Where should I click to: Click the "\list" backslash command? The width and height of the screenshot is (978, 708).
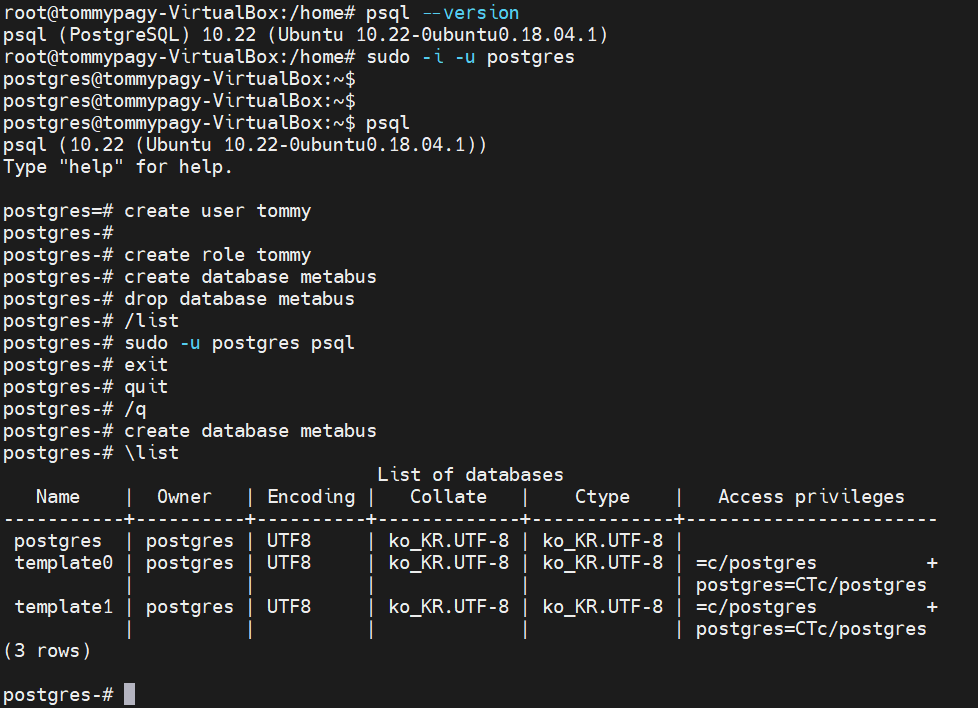coord(152,453)
